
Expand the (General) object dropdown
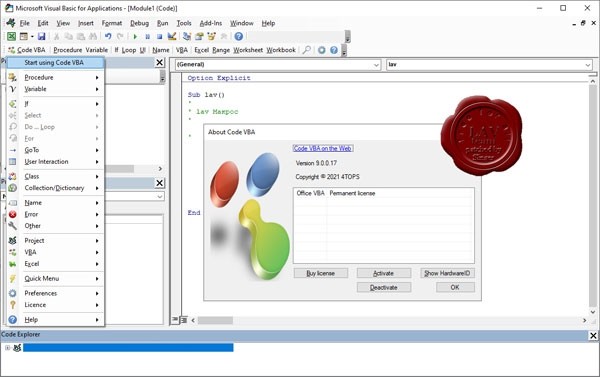pos(278,65)
